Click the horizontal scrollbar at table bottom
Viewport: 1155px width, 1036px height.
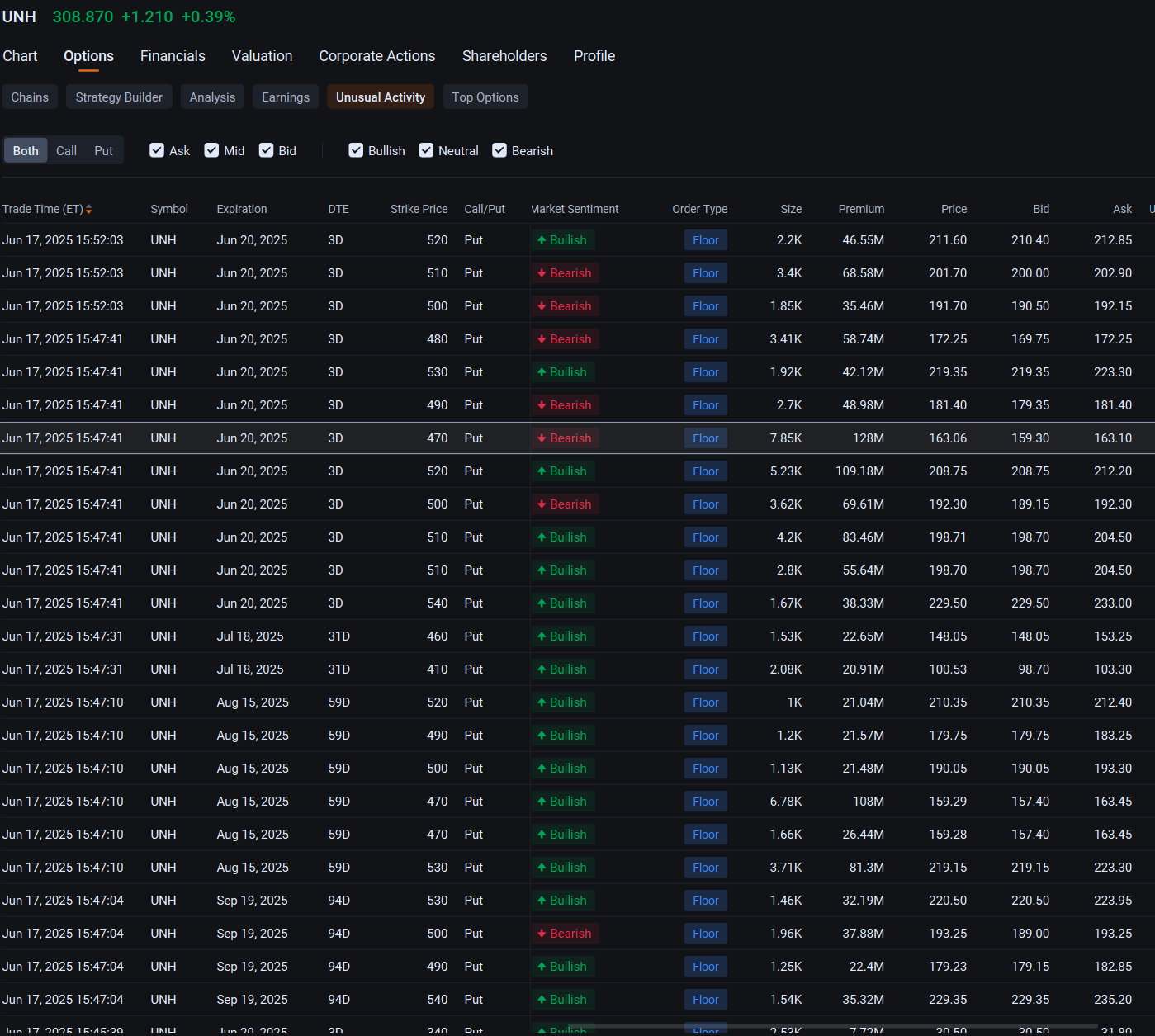[x=830, y=1026]
